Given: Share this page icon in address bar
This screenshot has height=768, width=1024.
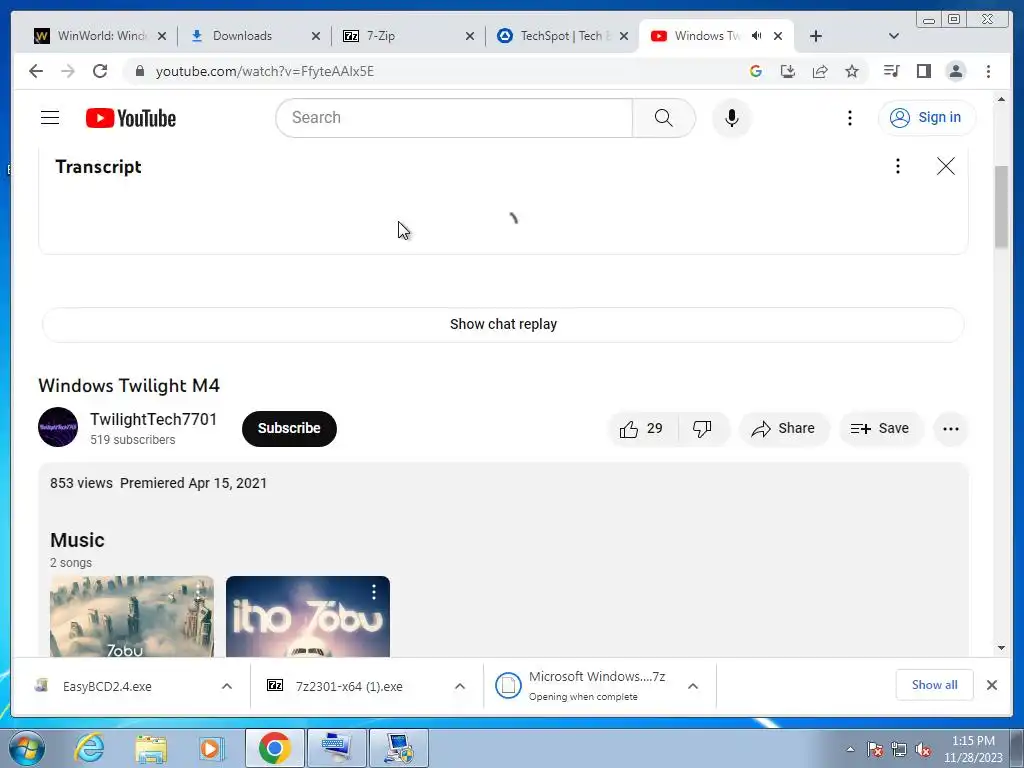Looking at the screenshot, I should click(820, 71).
